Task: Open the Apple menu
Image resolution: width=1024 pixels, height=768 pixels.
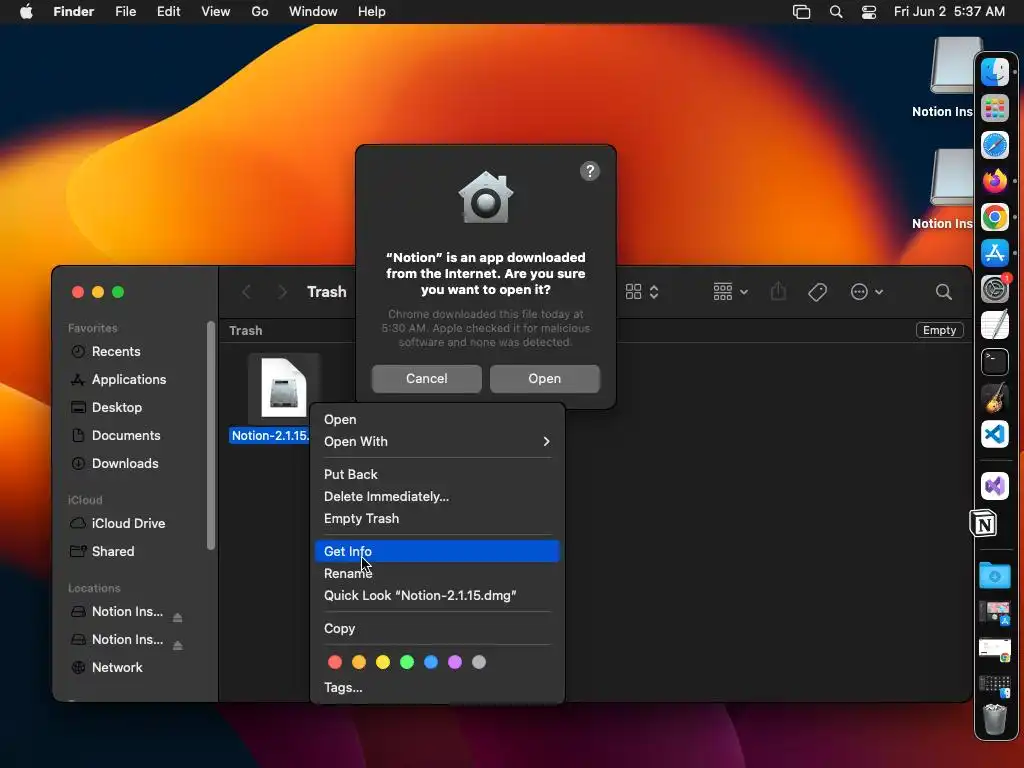Action: tap(26, 12)
